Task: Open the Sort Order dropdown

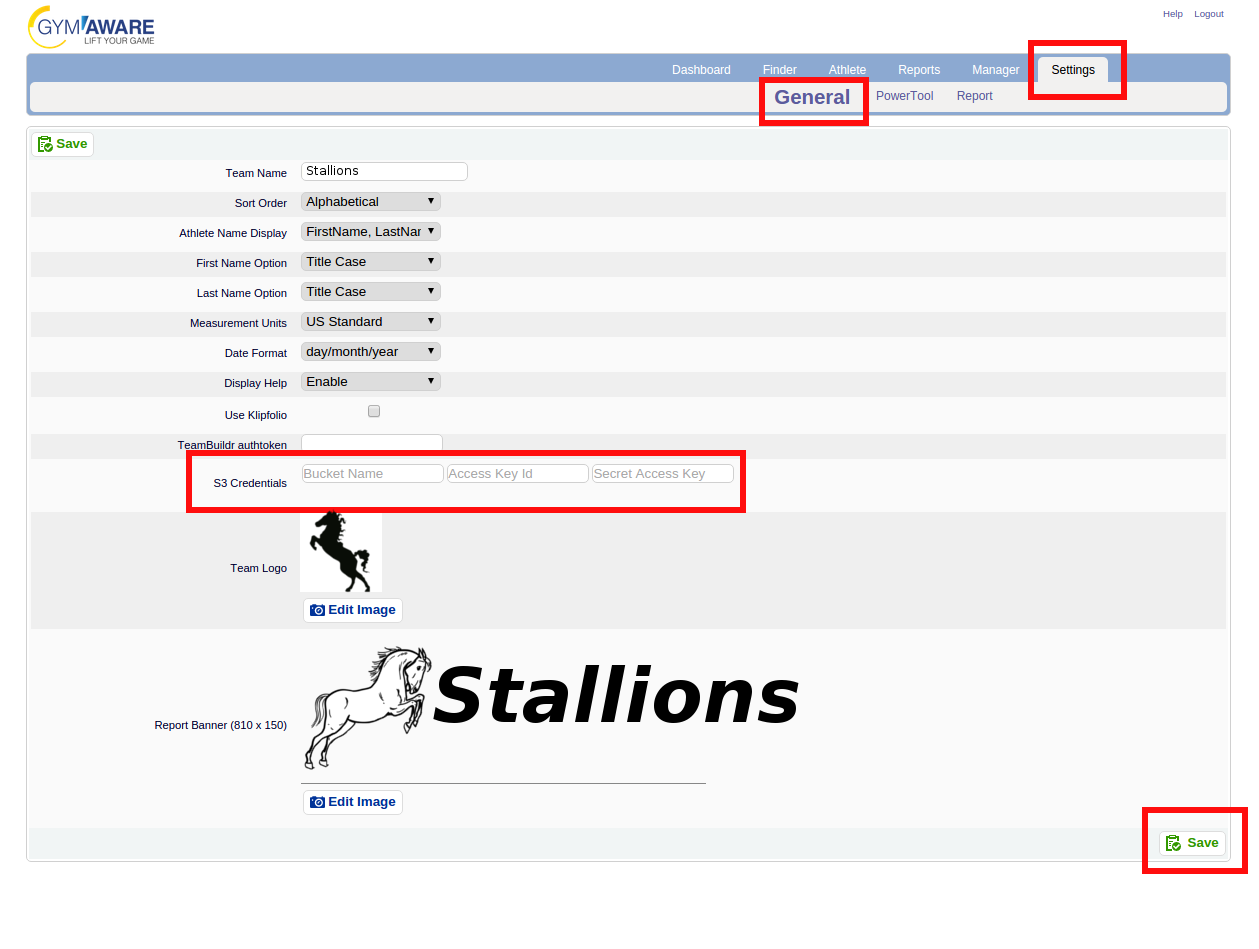Action: (x=370, y=202)
